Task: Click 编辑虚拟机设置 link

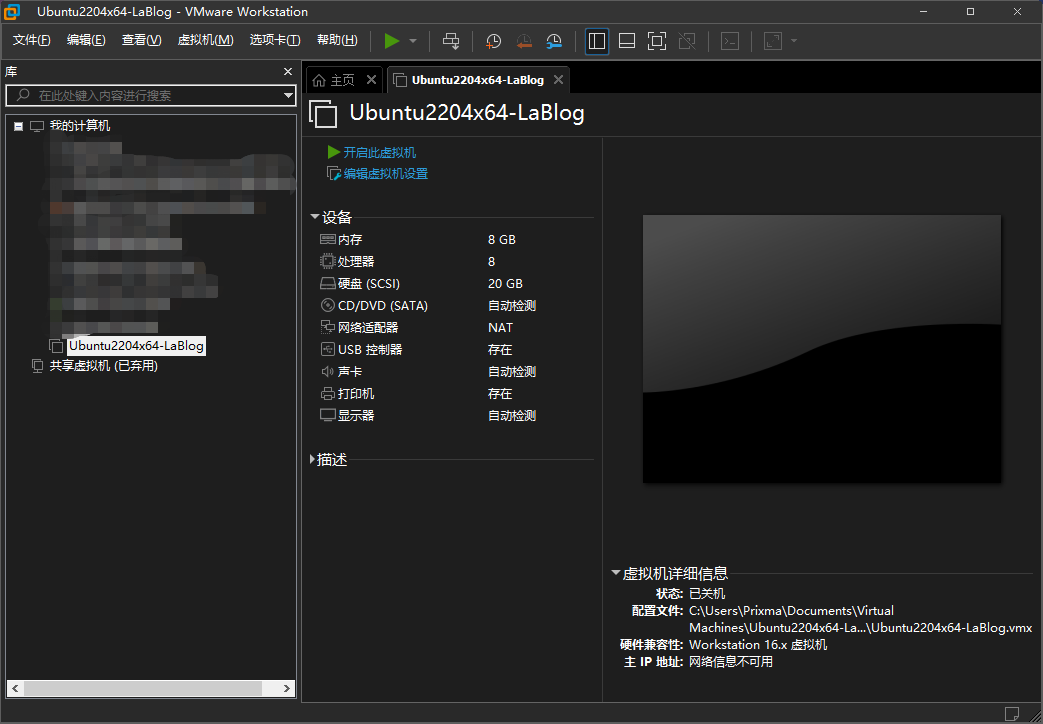Action: click(x=385, y=174)
